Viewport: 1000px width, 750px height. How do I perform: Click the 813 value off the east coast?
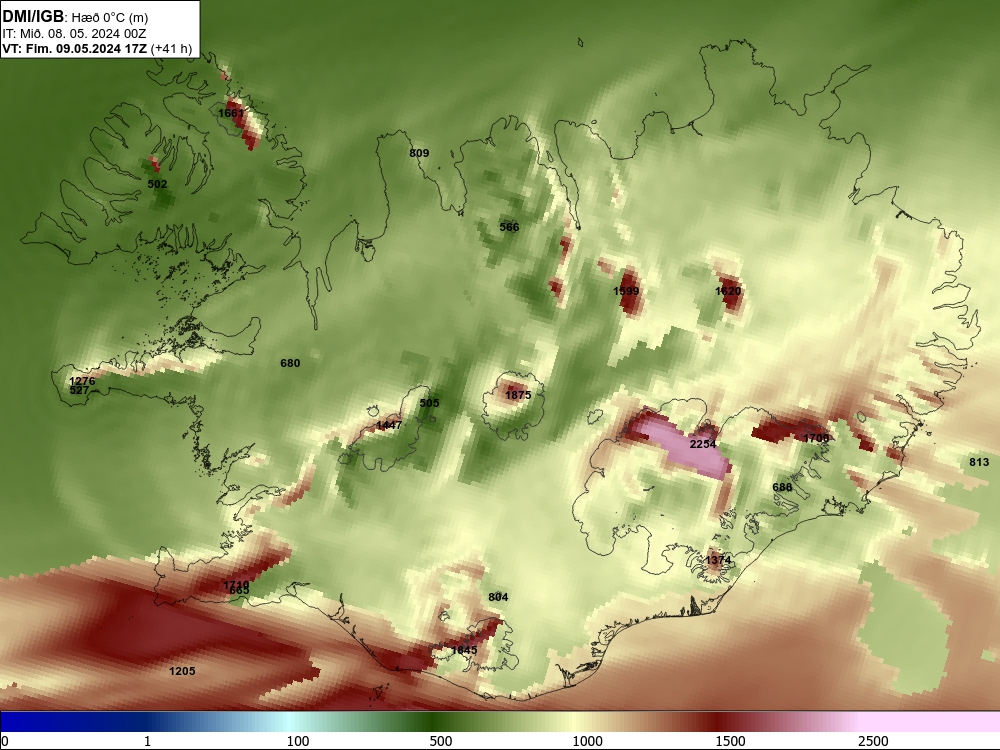click(979, 462)
